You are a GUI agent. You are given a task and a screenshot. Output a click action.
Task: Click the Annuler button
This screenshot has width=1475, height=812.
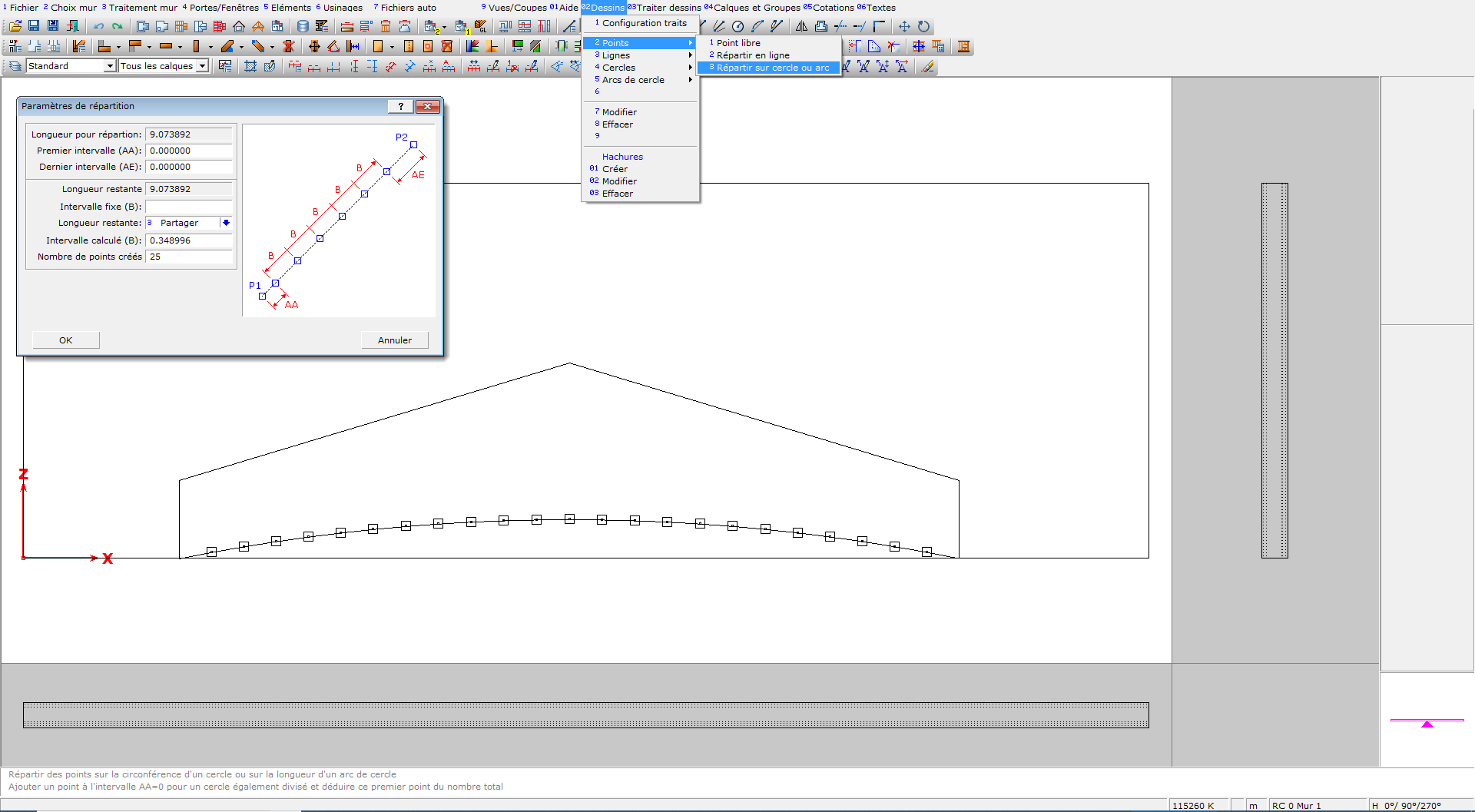[394, 340]
